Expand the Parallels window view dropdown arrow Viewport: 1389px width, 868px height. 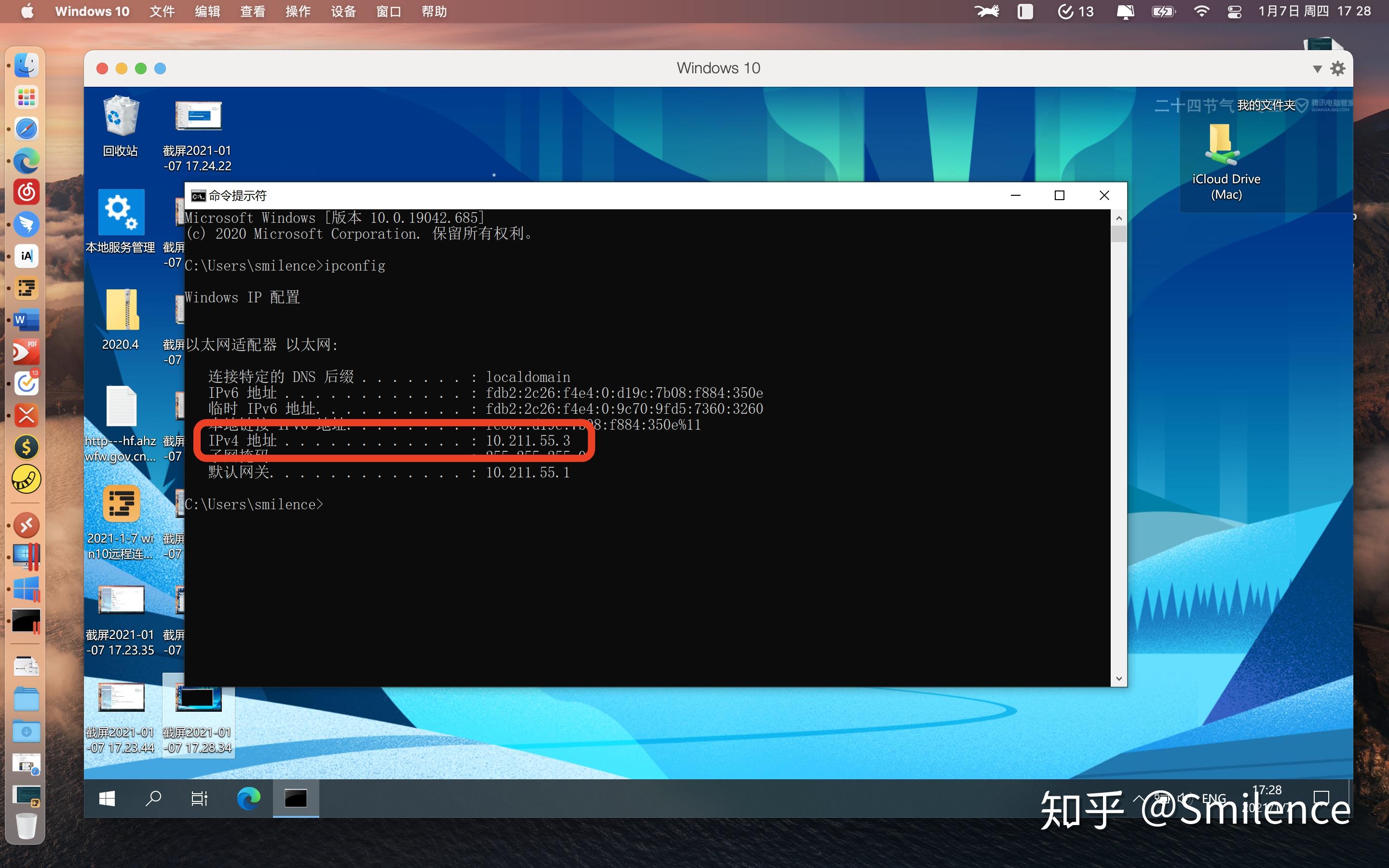(1317, 69)
